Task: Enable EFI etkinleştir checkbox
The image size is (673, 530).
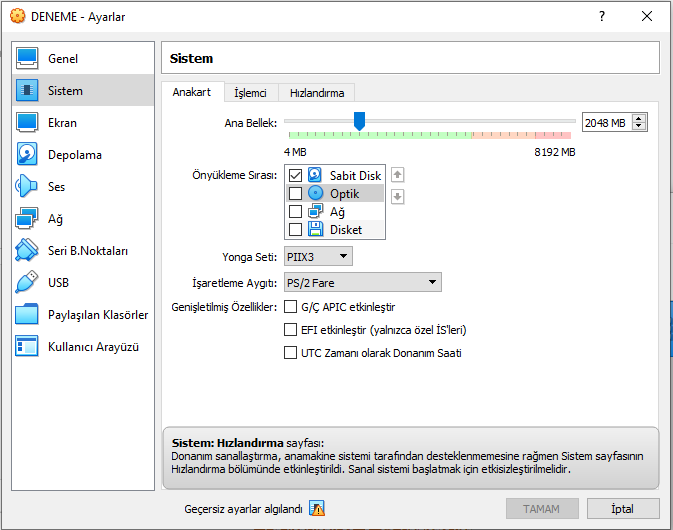Action: click(291, 330)
